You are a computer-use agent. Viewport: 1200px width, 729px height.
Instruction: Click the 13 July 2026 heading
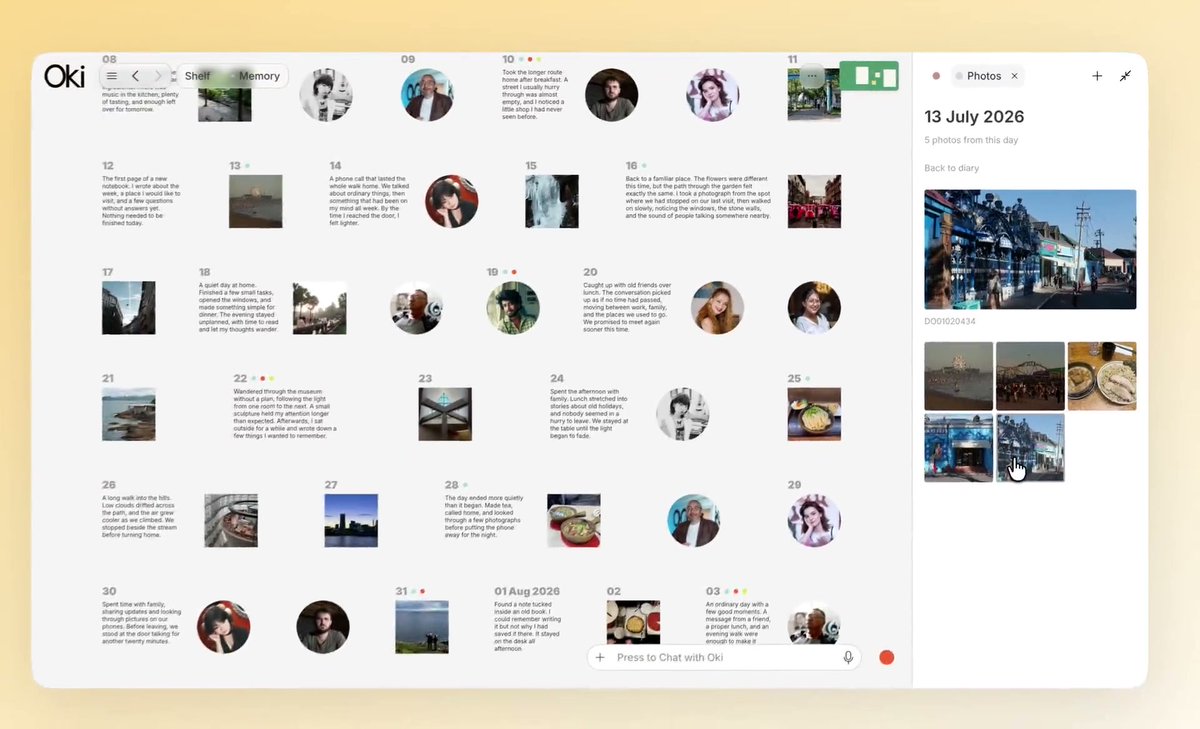[x=974, y=117]
